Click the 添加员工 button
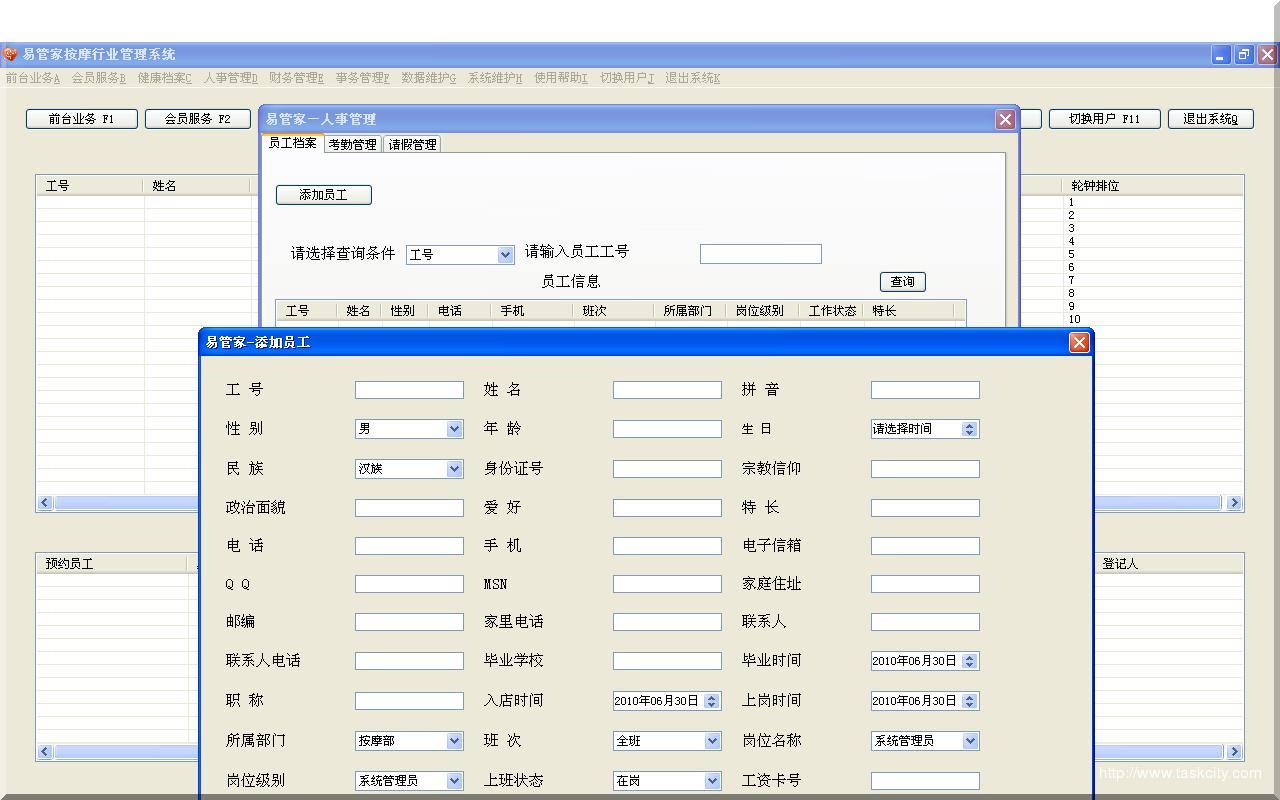1280x800 pixels. 323,194
